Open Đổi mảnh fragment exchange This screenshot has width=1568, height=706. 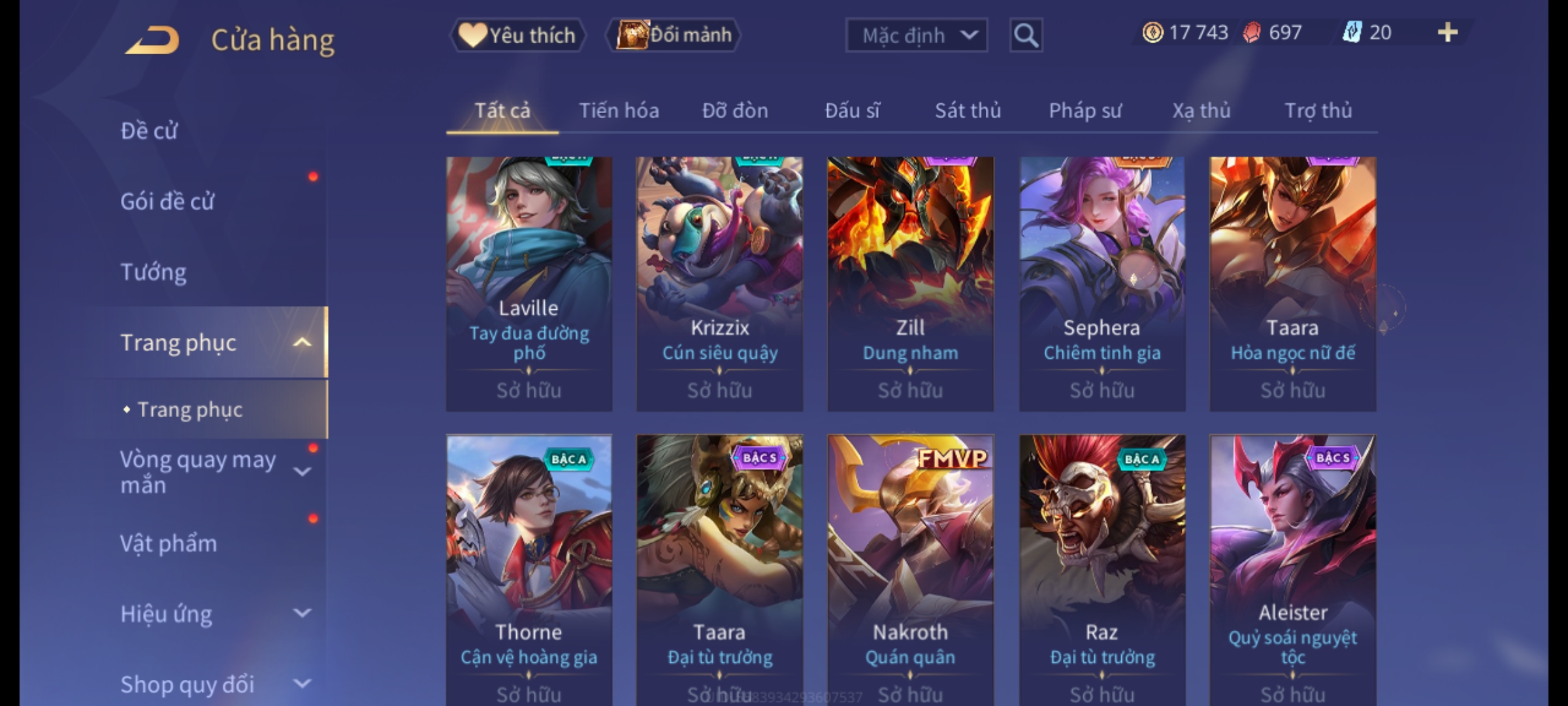pyautogui.click(x=674, y=35)
